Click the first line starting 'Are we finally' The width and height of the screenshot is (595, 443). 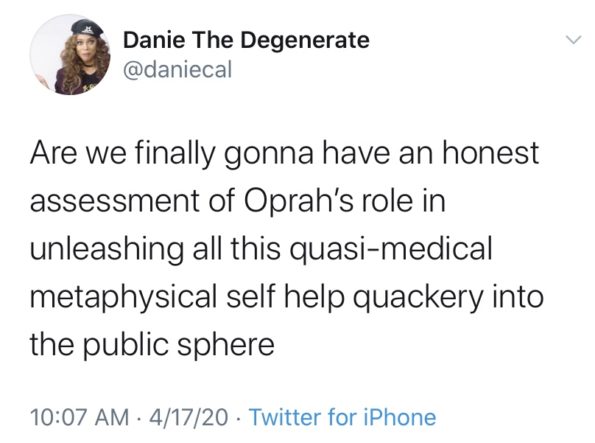point(284,154)
